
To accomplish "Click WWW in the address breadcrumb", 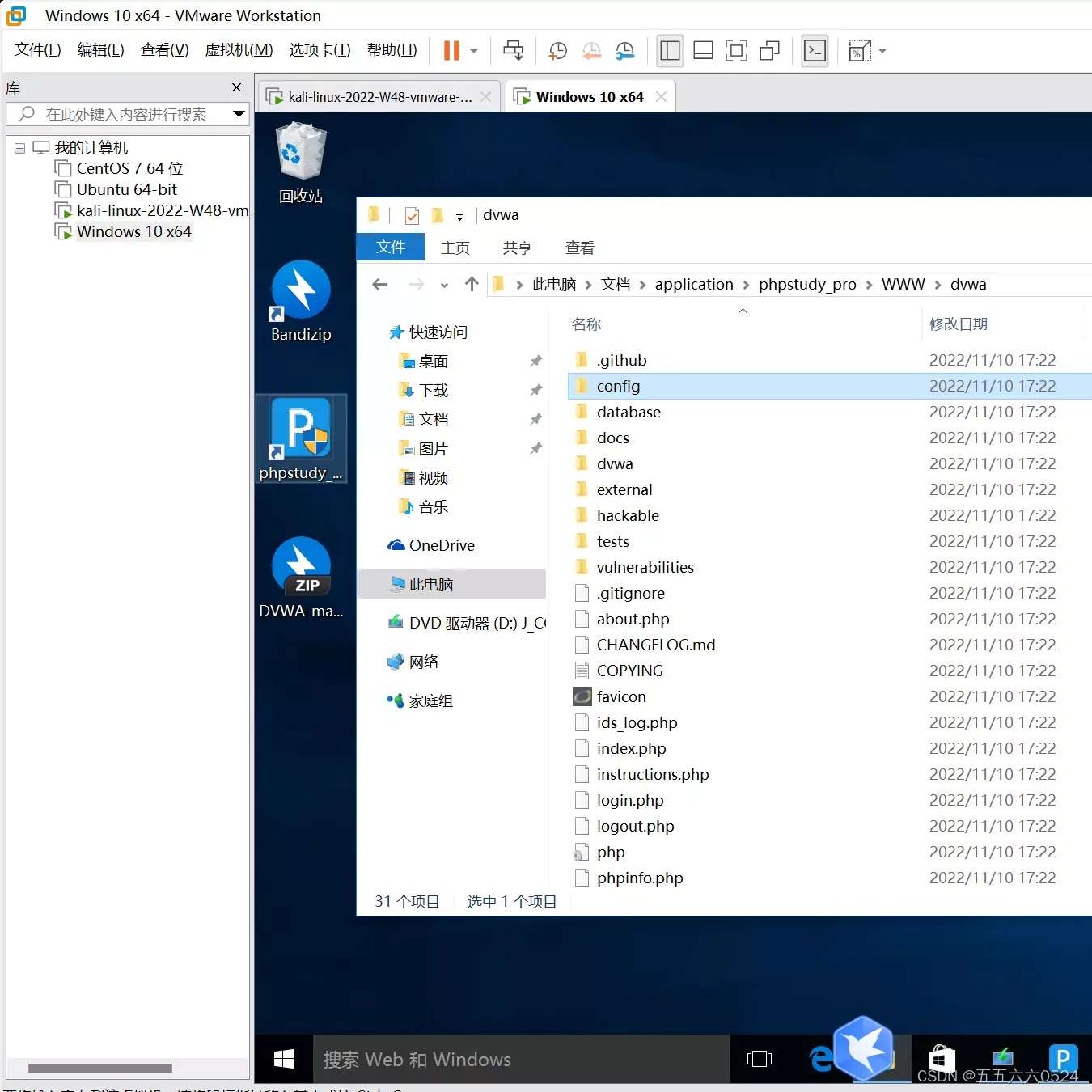I will (x=903, y=284).
